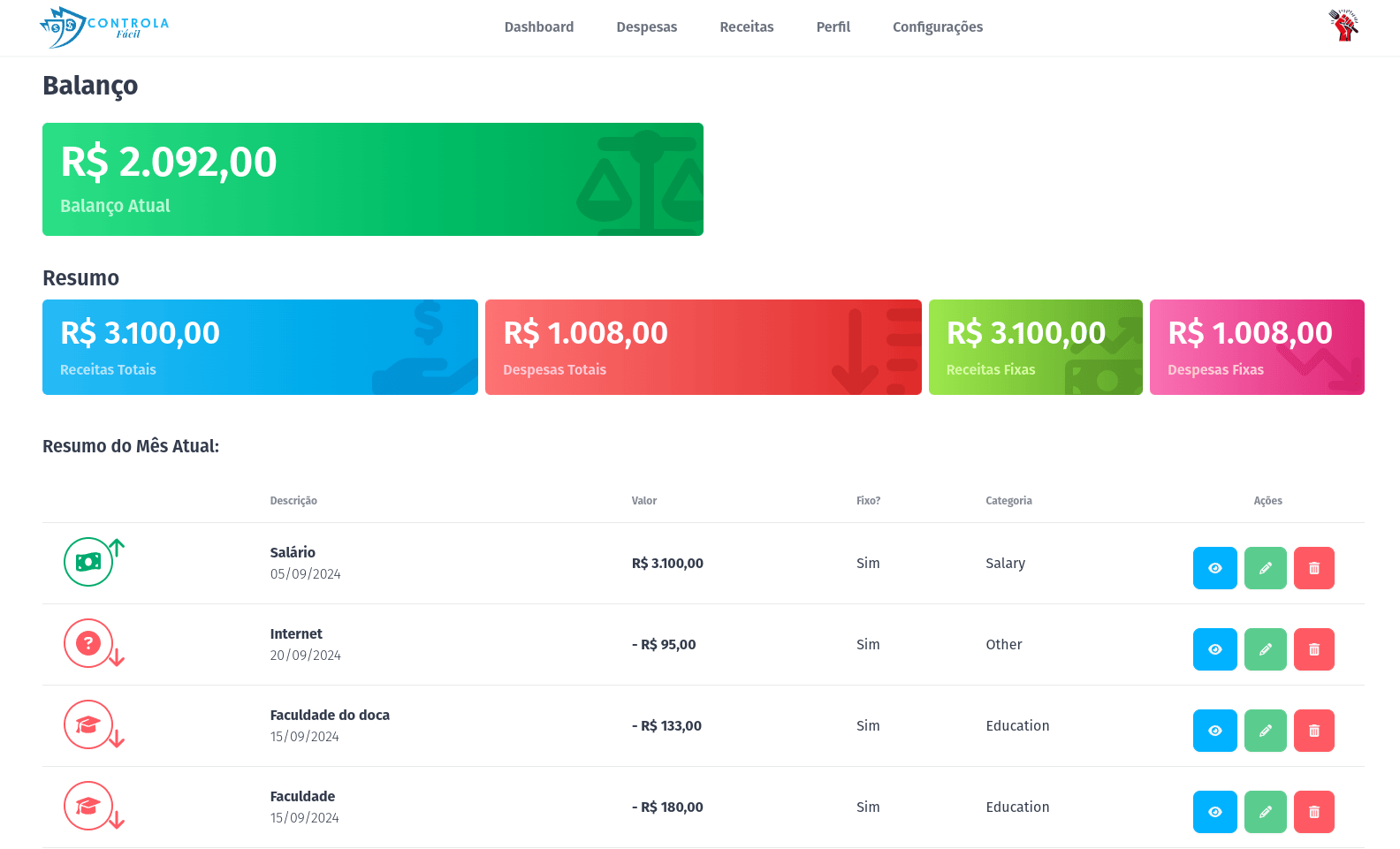Click the Other category cell
Viewport: 1400px width, 849px height.
(x=1004, y=645)
